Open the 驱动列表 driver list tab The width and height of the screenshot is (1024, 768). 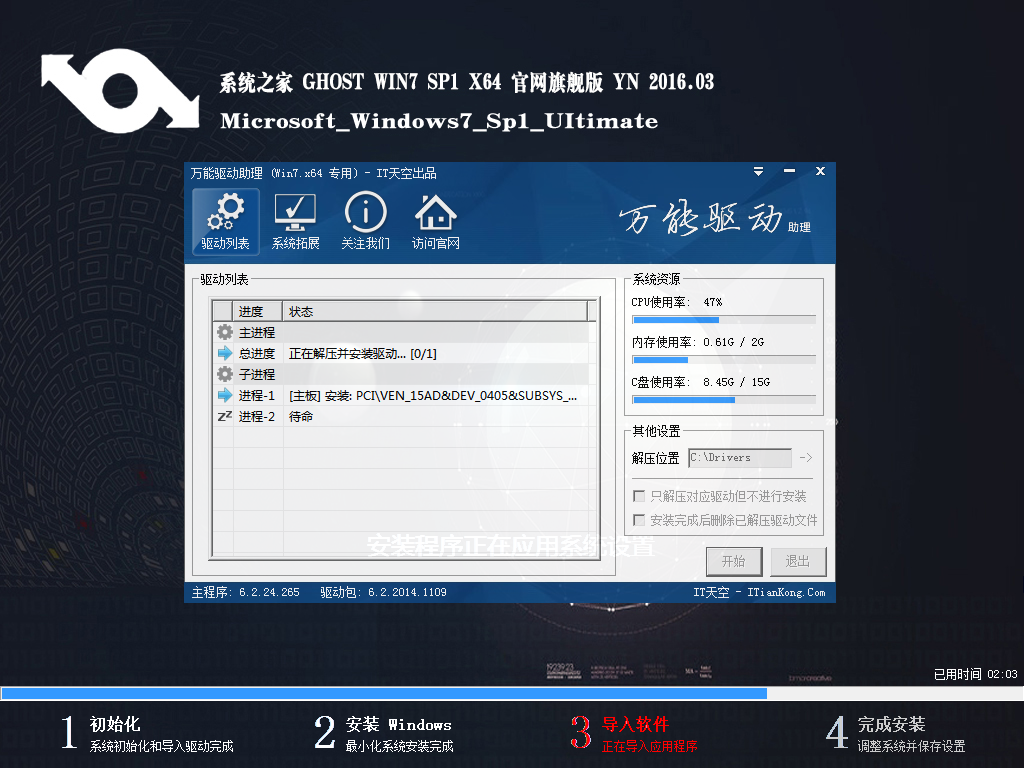point(225,221)
